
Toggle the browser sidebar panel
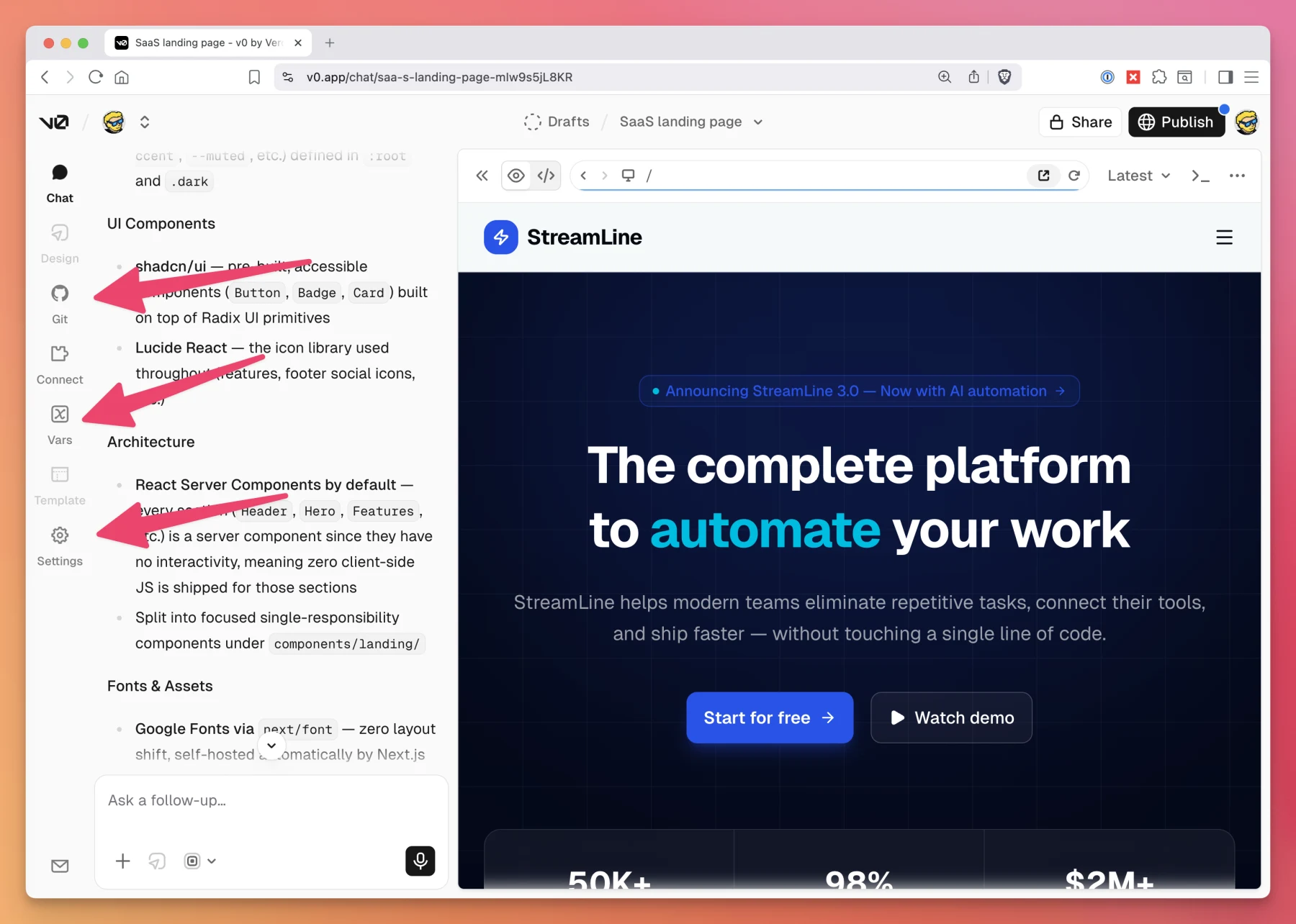pyautogui.click(x=1225, y=77)
